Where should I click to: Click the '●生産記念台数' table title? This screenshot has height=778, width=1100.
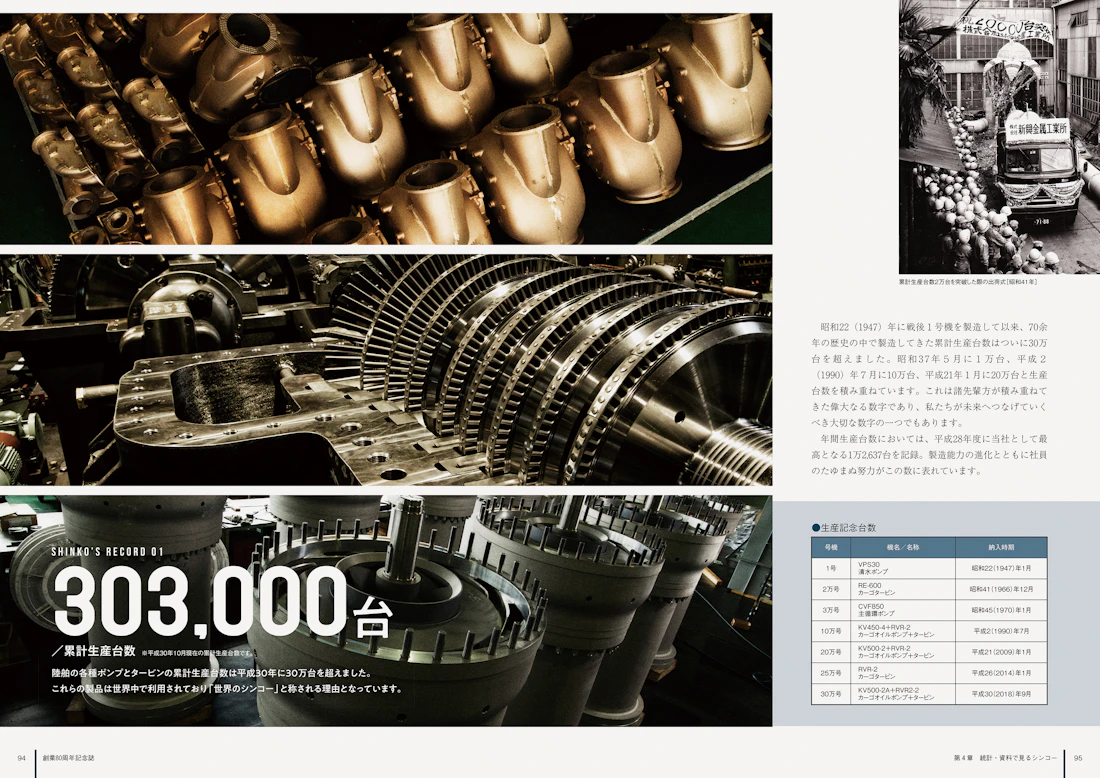844,528
